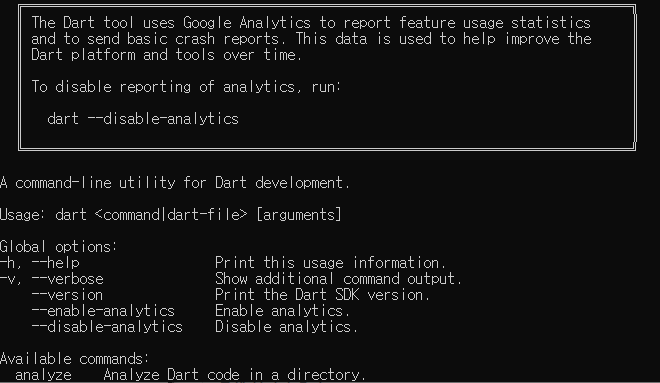Viewport: 660px width, 383px height.
Task: Click the 'Disable analytics.' description text
Action: [x=286, y=327]
